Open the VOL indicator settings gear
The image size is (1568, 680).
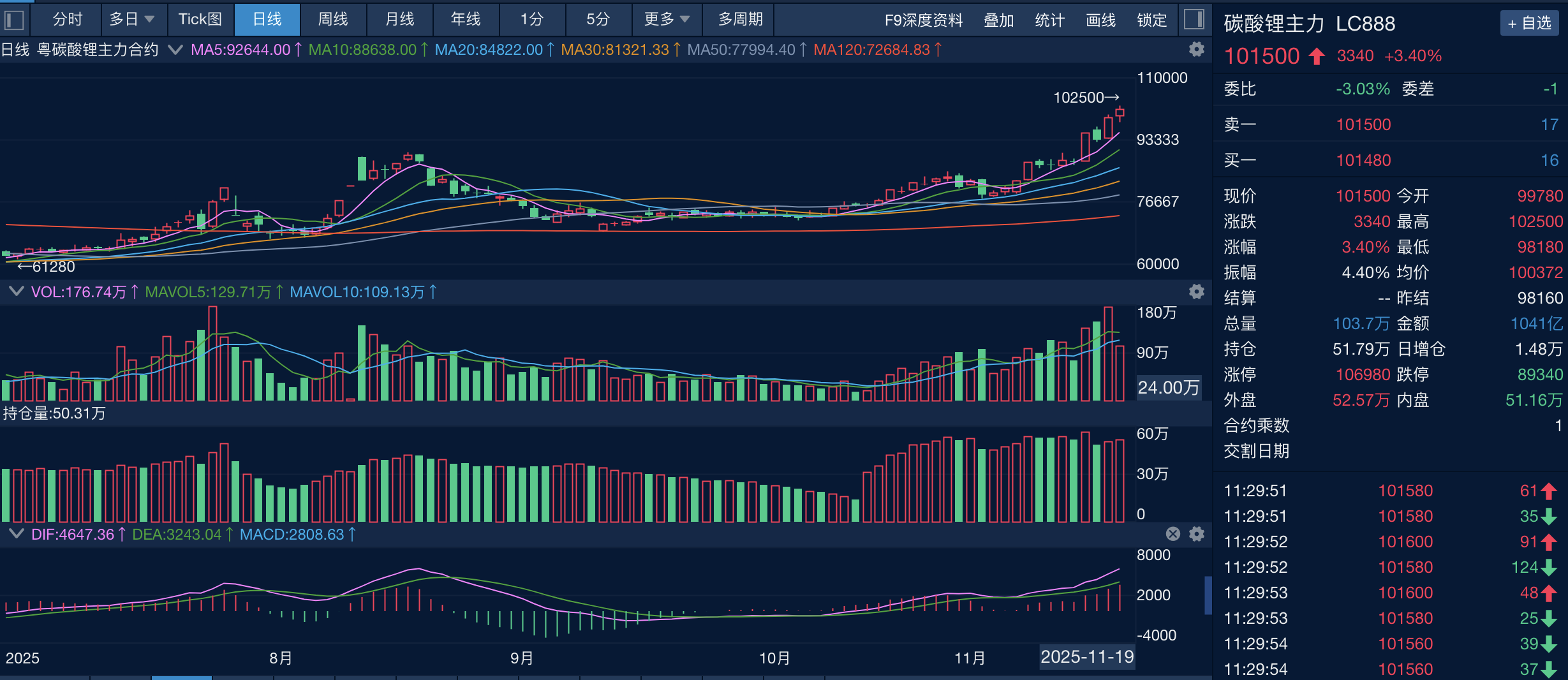pos(1197,292)
